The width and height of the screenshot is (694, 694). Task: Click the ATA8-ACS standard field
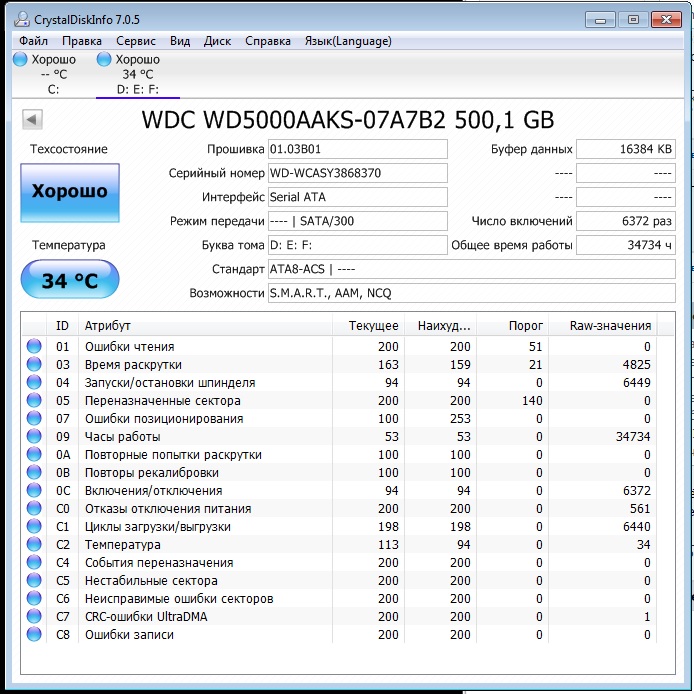tap(472, 269)
